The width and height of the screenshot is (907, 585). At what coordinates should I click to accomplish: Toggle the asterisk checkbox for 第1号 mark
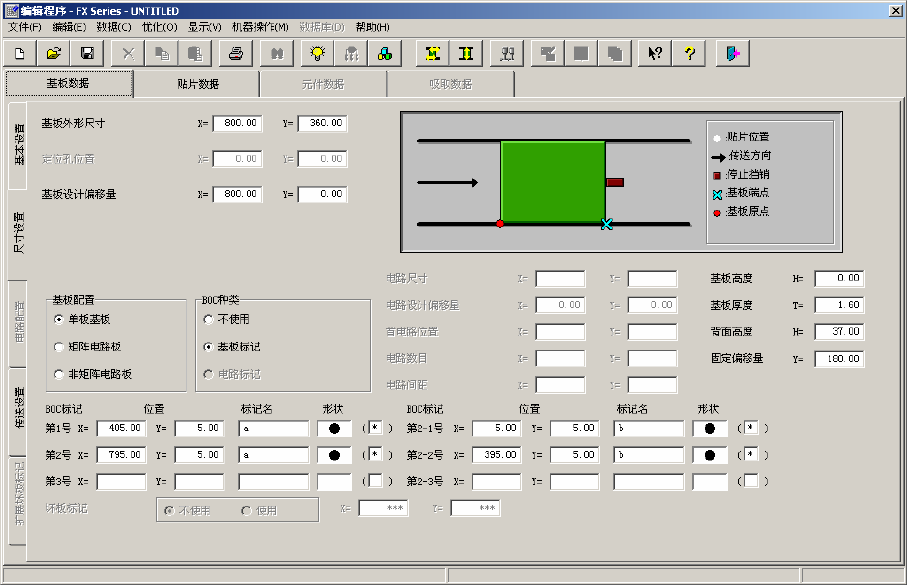coord(375,428)
